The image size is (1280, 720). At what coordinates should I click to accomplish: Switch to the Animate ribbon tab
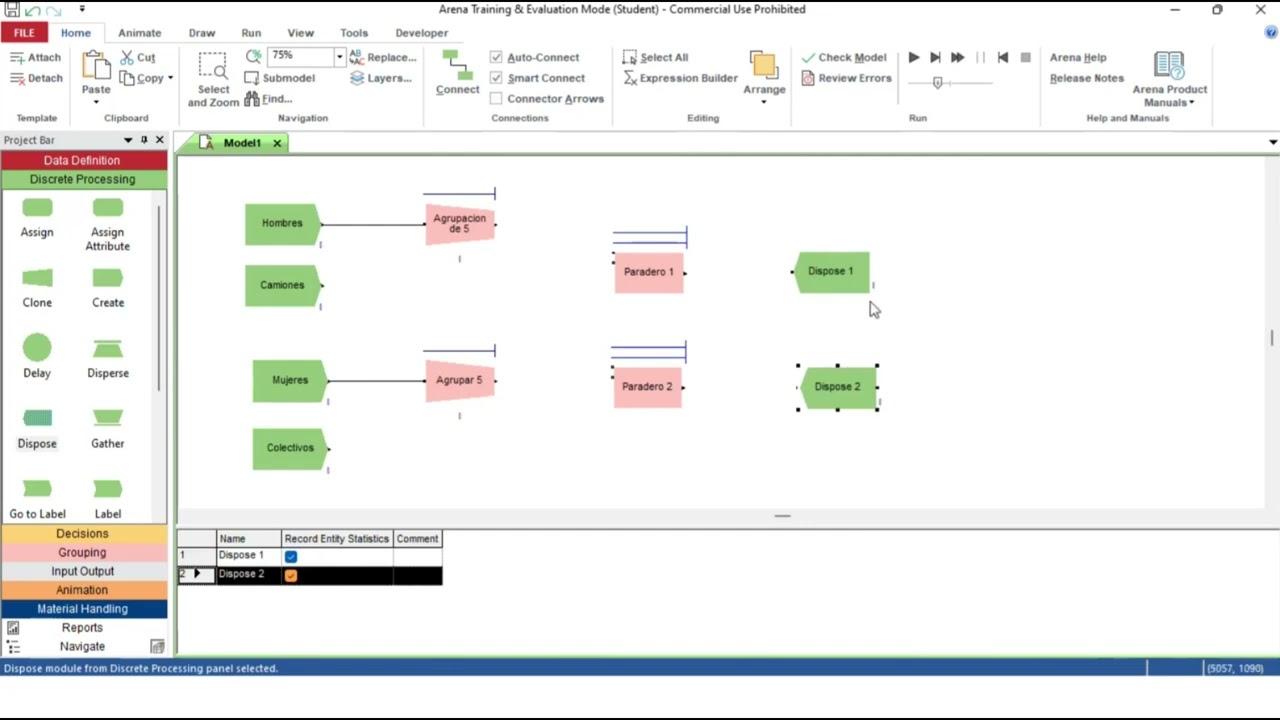tap(139, 33)
